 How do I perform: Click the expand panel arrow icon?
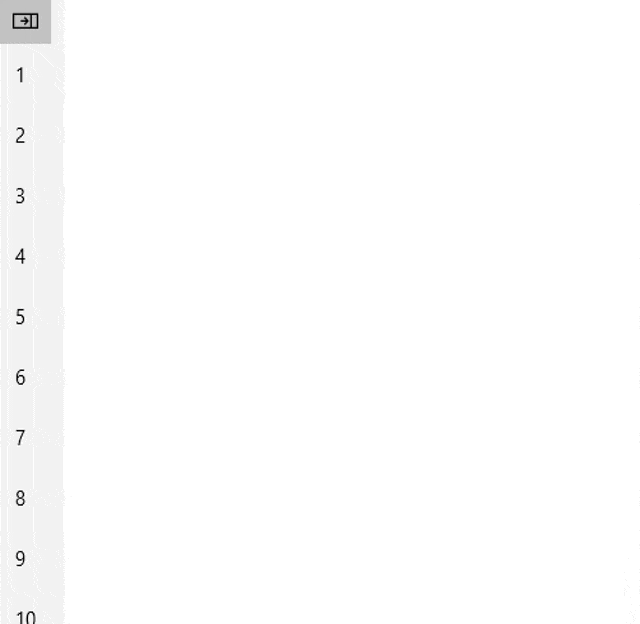(x=25, y=21)
